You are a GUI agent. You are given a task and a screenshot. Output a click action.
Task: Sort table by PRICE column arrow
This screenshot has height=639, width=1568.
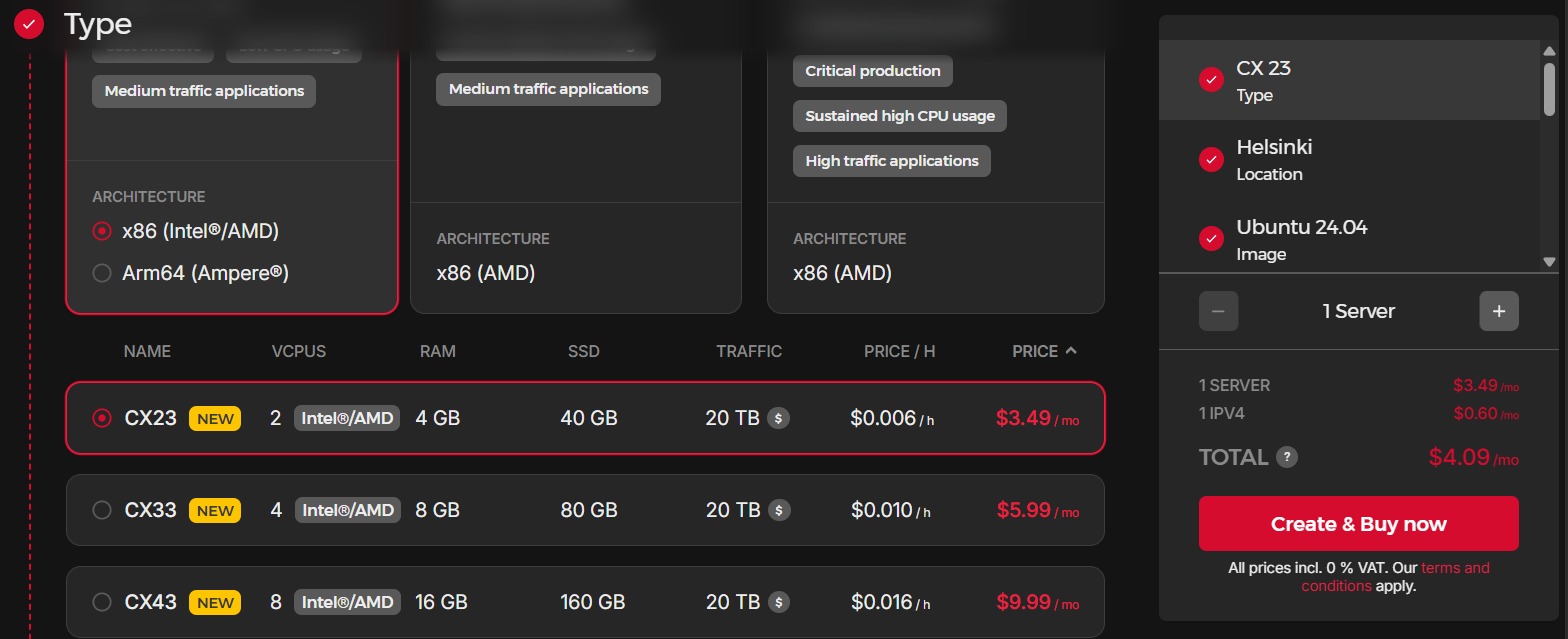[1071, 351]
